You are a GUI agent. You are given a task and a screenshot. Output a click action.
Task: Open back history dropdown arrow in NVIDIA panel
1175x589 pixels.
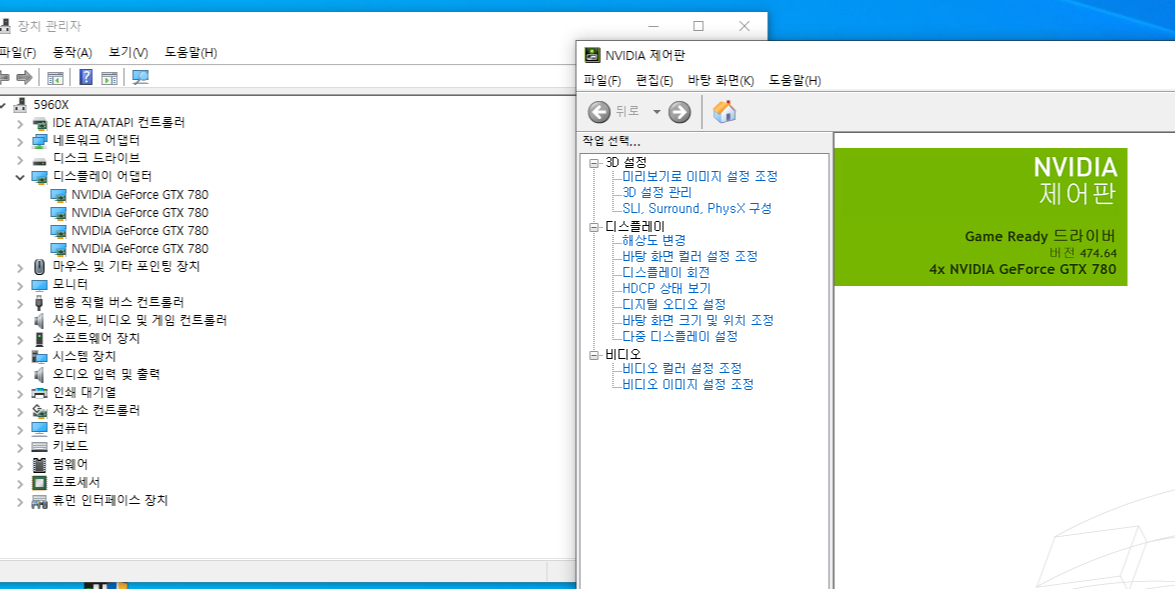[x=656, y=112]
